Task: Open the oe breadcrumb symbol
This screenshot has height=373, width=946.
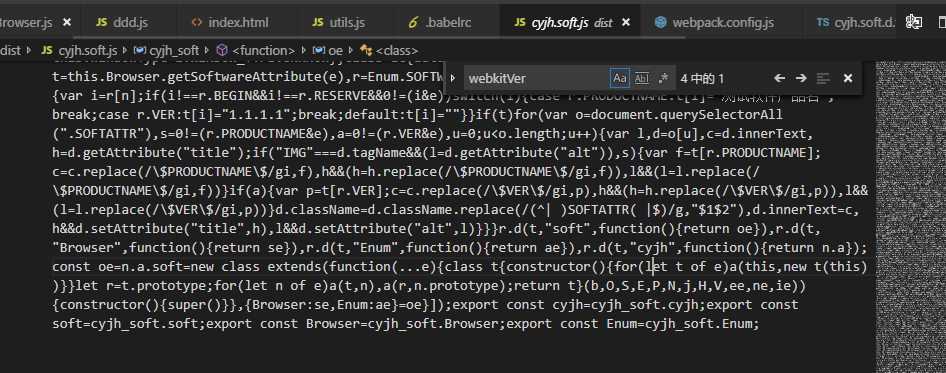Action: (329, 50)
